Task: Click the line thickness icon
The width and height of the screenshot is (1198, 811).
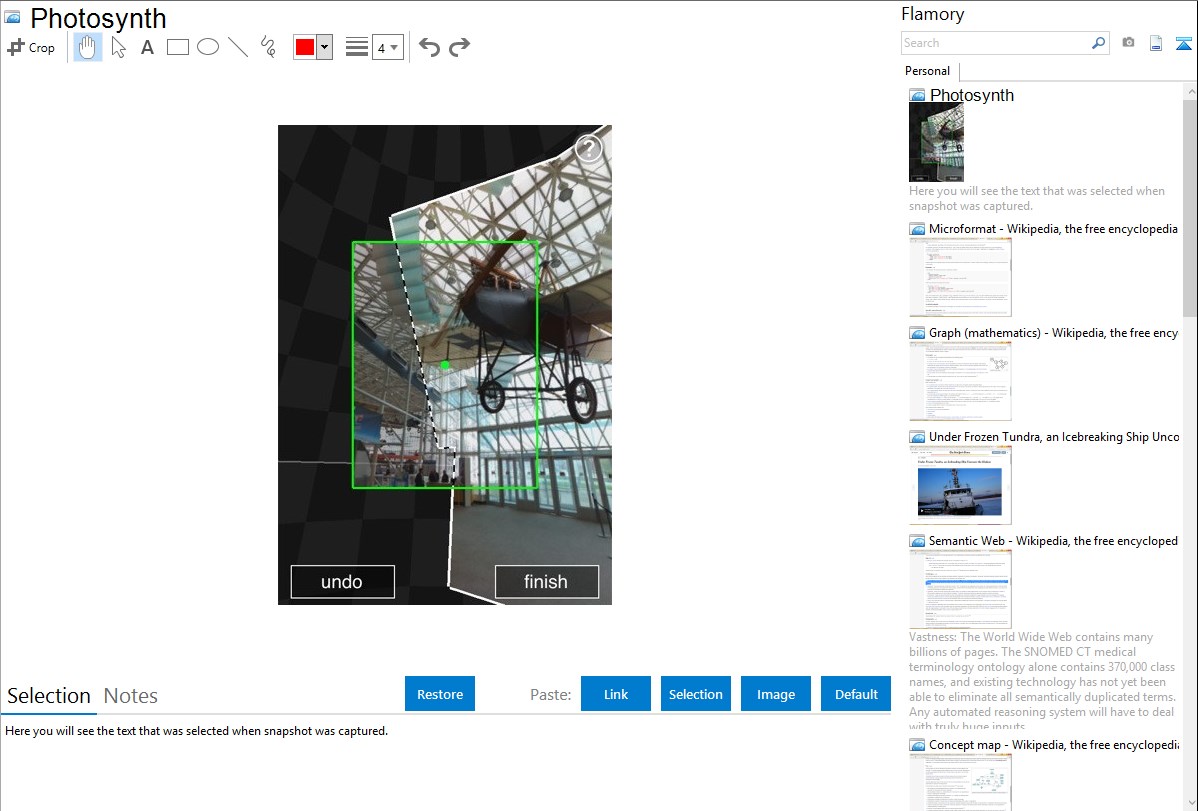Action: click(357, 47)
